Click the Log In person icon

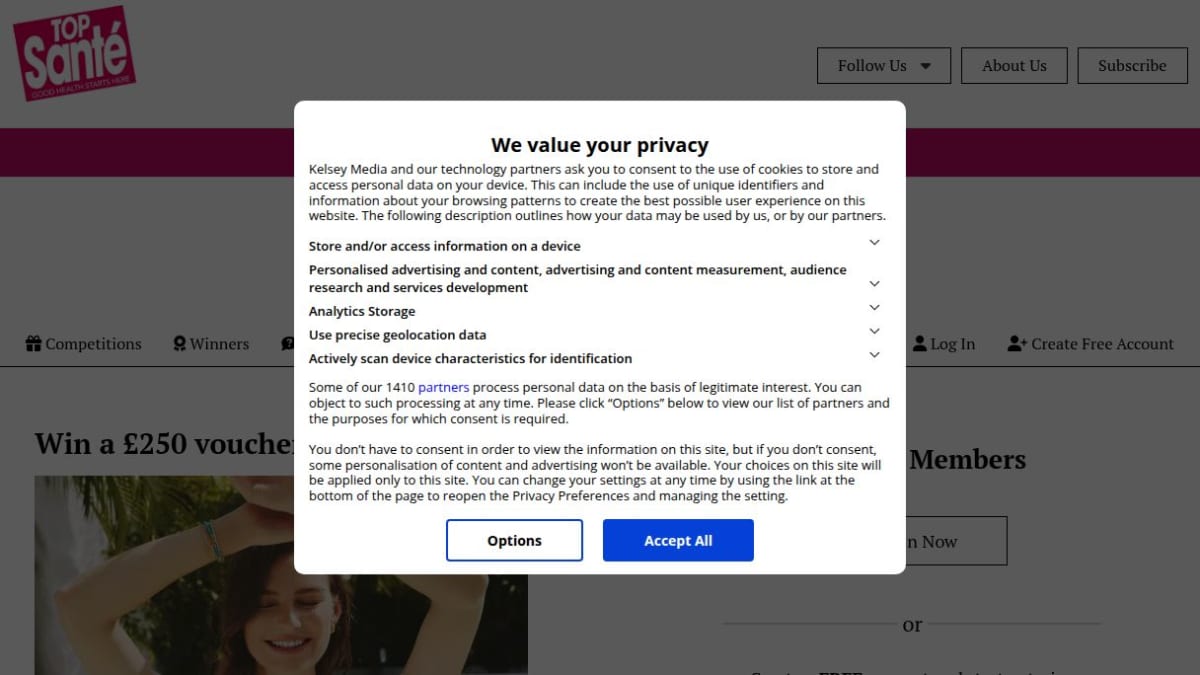tap(920, 343)
